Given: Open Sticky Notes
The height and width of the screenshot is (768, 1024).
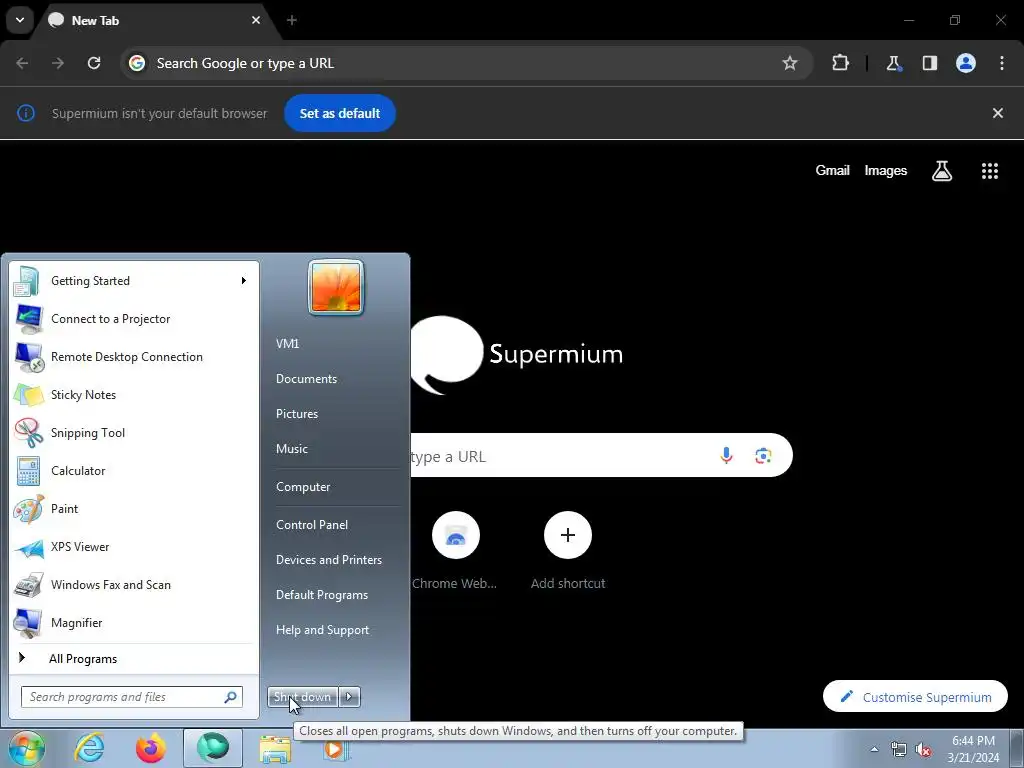Looking at the screenshot, I should click(133, 394).
